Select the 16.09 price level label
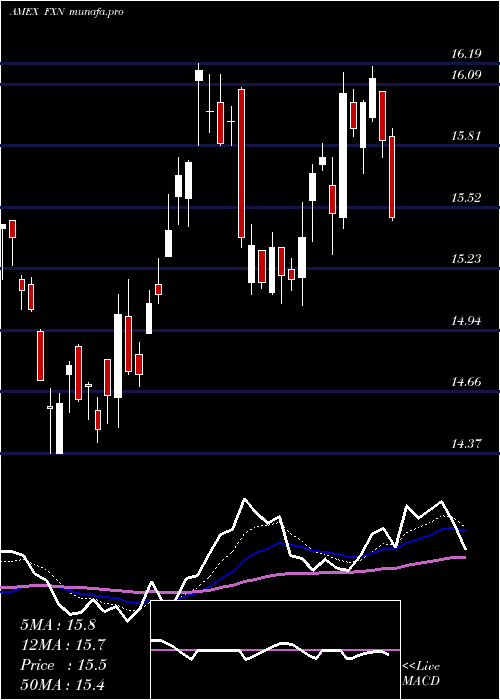 pos(466,75)
